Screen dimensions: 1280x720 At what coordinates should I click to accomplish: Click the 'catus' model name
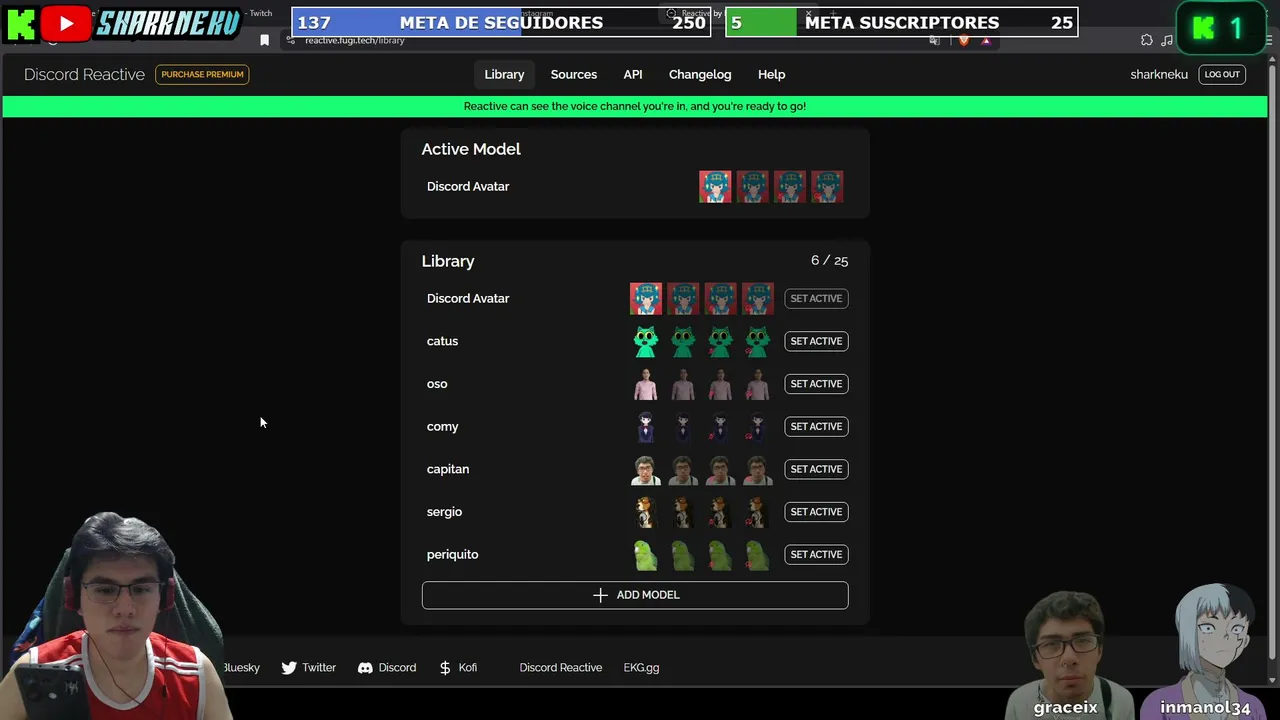coord(442,341)
